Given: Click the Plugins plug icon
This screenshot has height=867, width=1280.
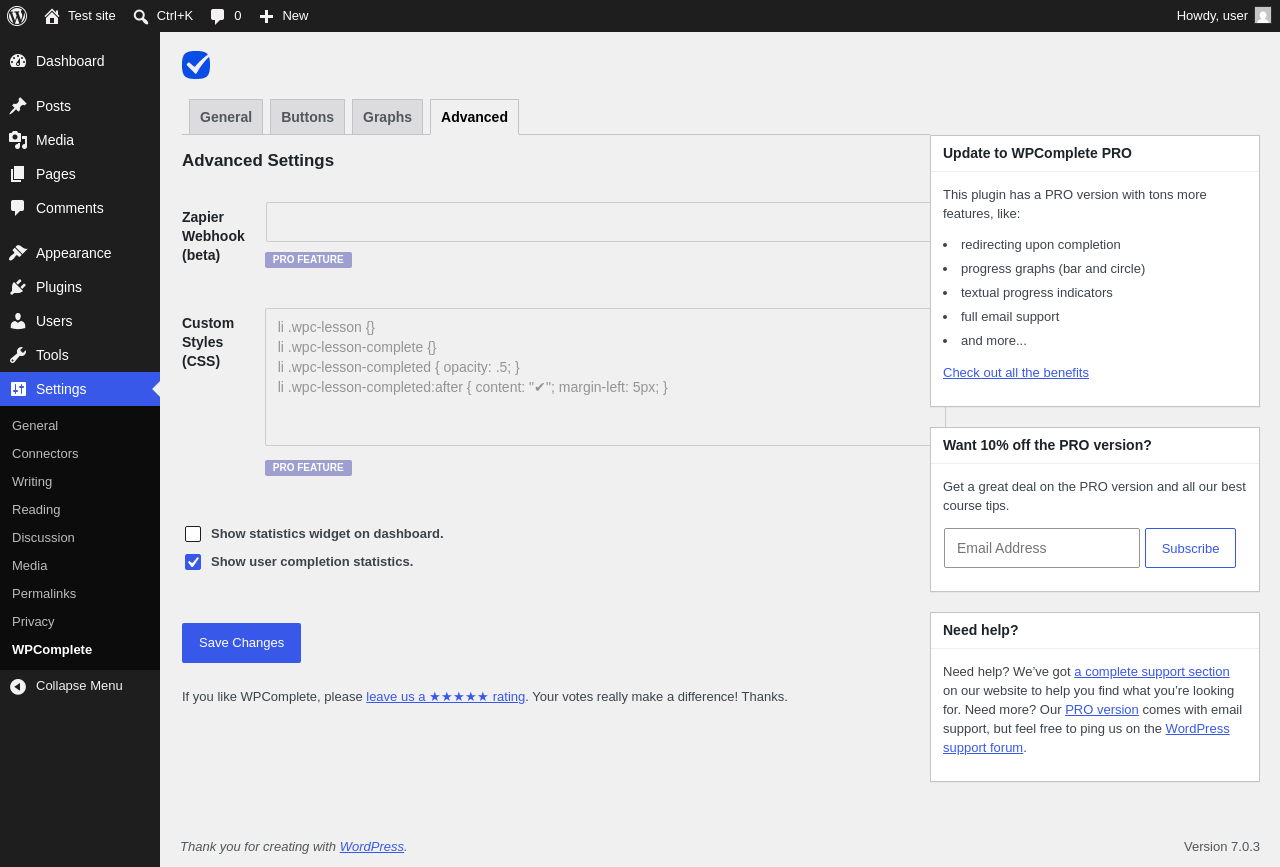Looking at the screenshot, I should tap(18, 287).
